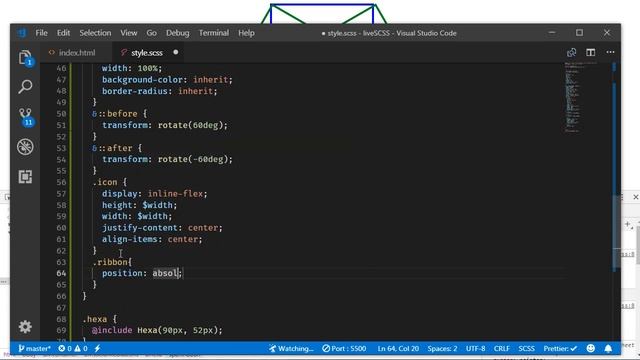Click 'width: 100%;' on line 46
This screenshot has height=360, width=640.
[132, 68]
